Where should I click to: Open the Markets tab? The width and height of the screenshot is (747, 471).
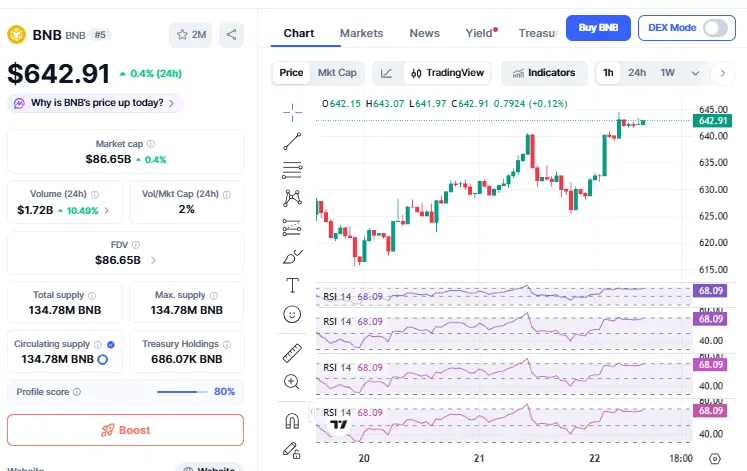point(361,33)
